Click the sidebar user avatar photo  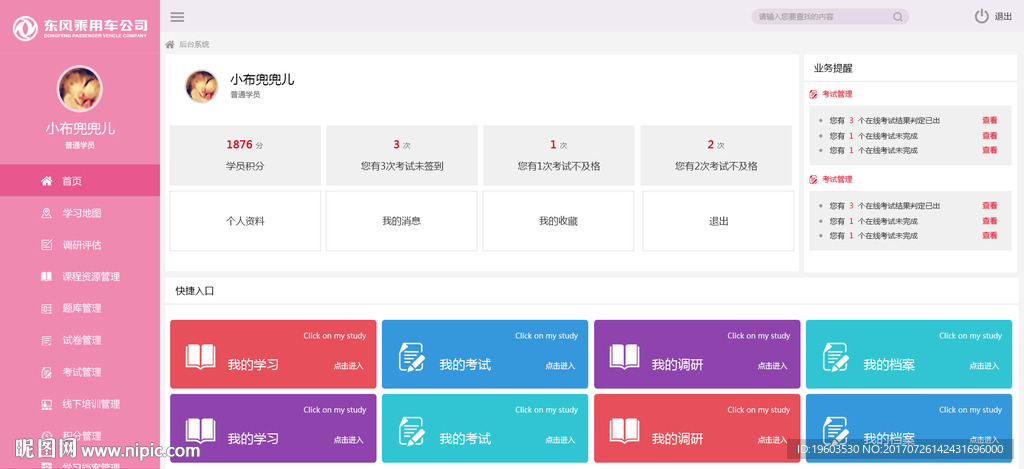pos(80,89)
